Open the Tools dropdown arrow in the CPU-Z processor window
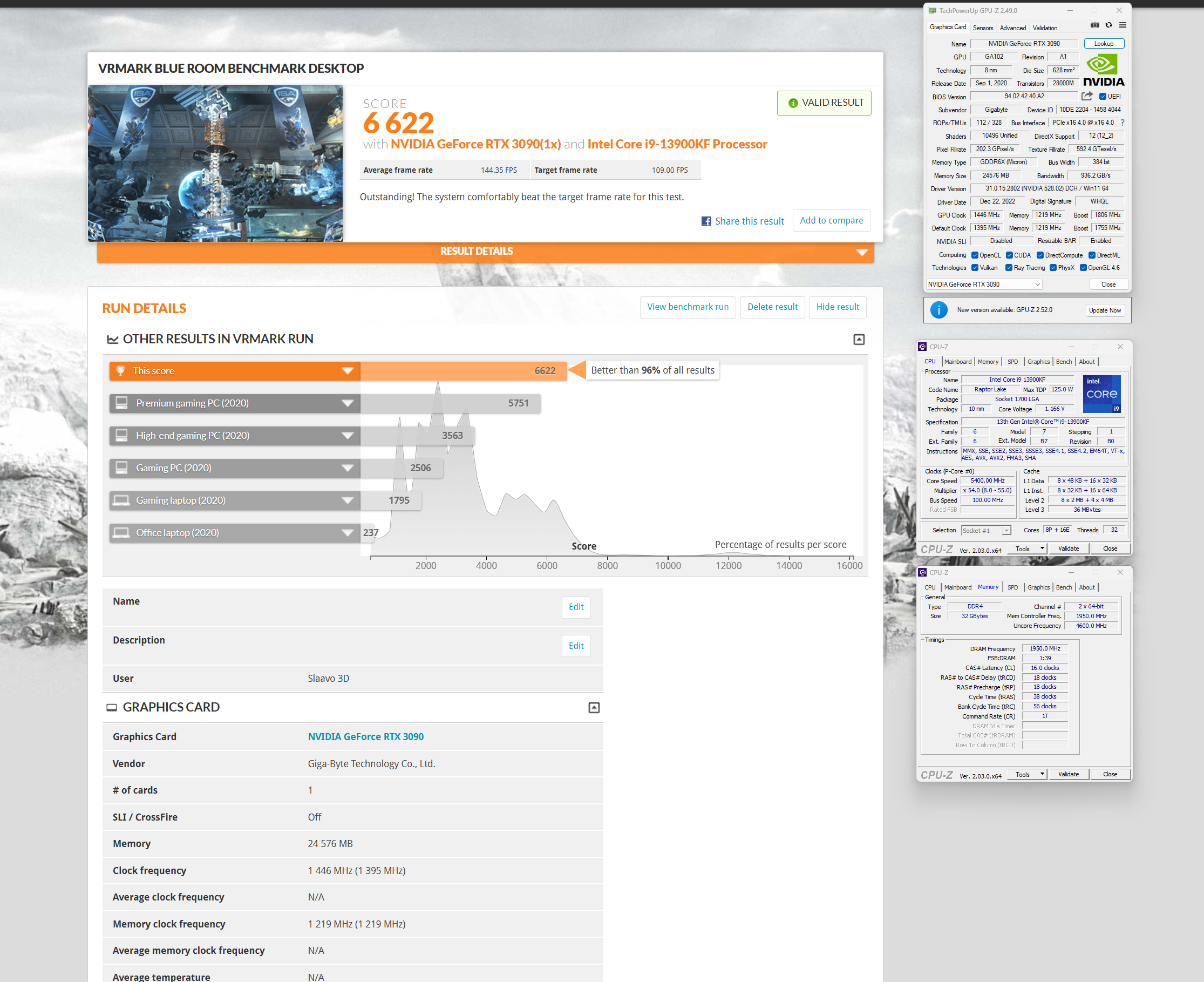 (1042, 548)
